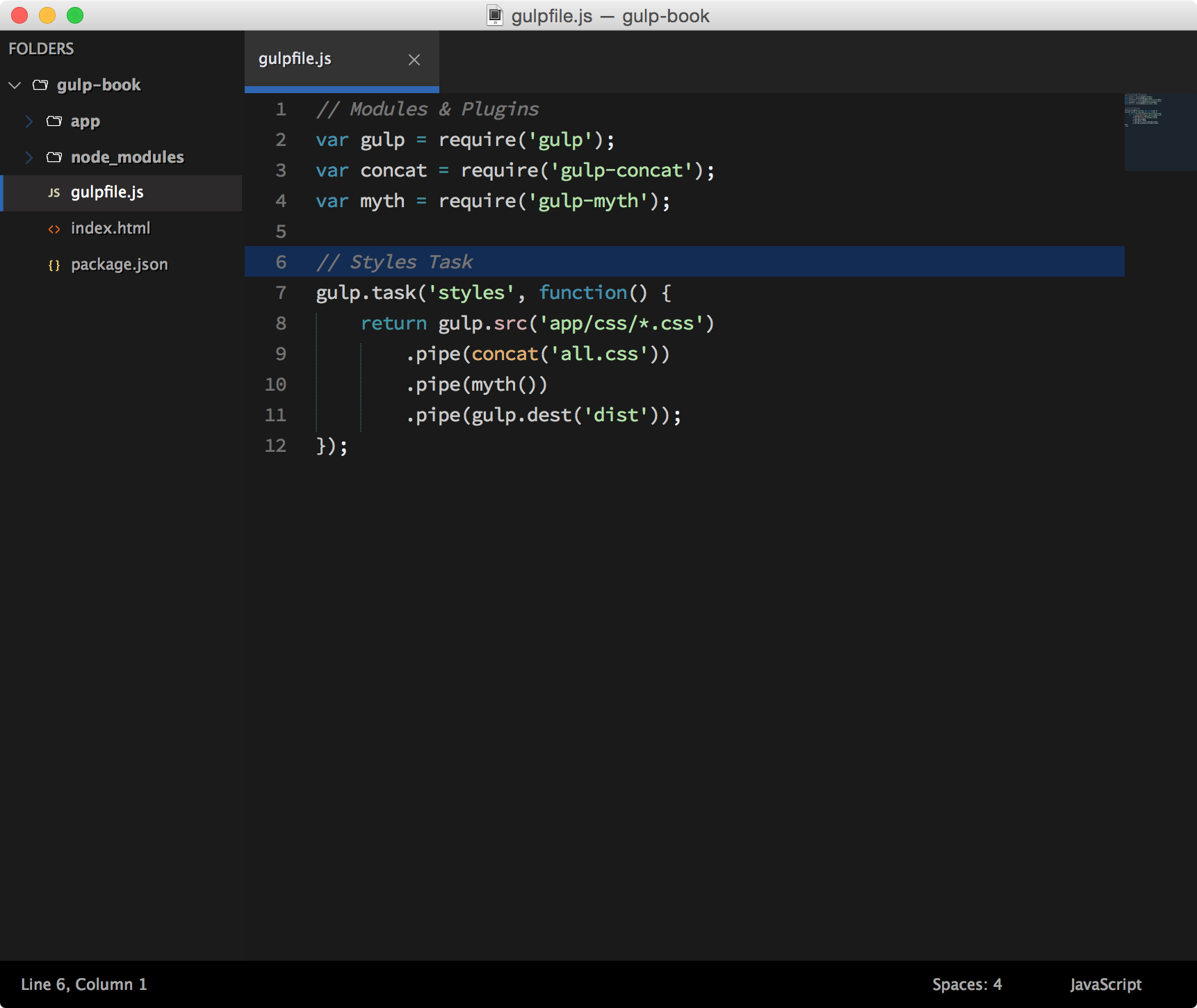
Task: Click the 'gulp-myth' string on line 4
Action: click(x=589, y=201)
